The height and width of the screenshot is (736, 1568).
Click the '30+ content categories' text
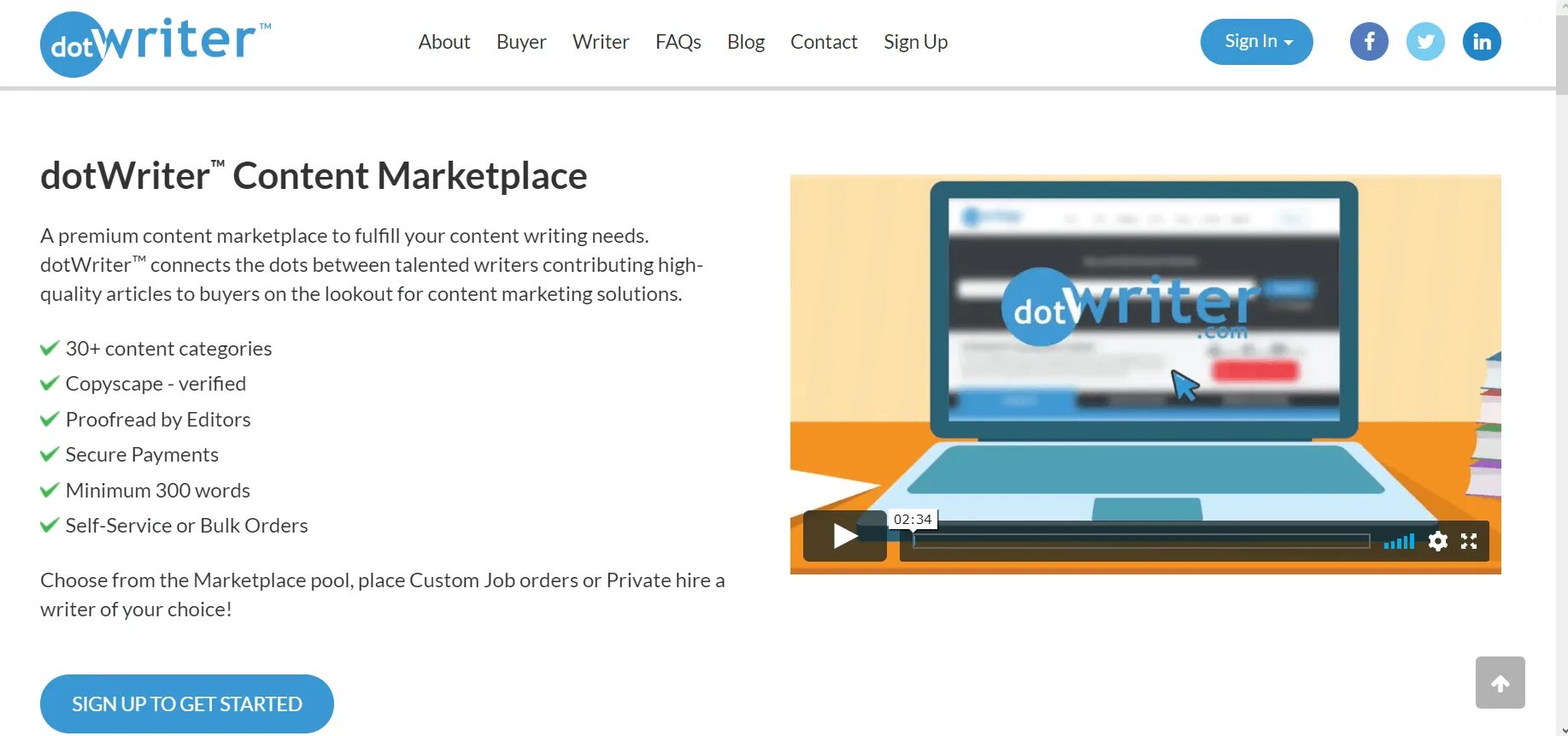coord(168,349)
